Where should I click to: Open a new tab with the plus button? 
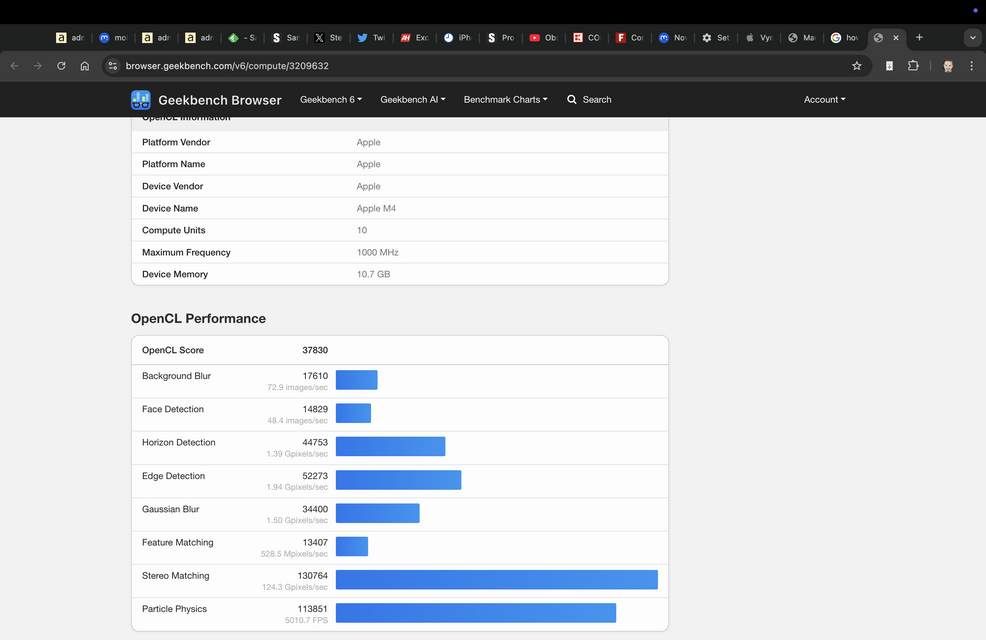click(x=919, y=37)
